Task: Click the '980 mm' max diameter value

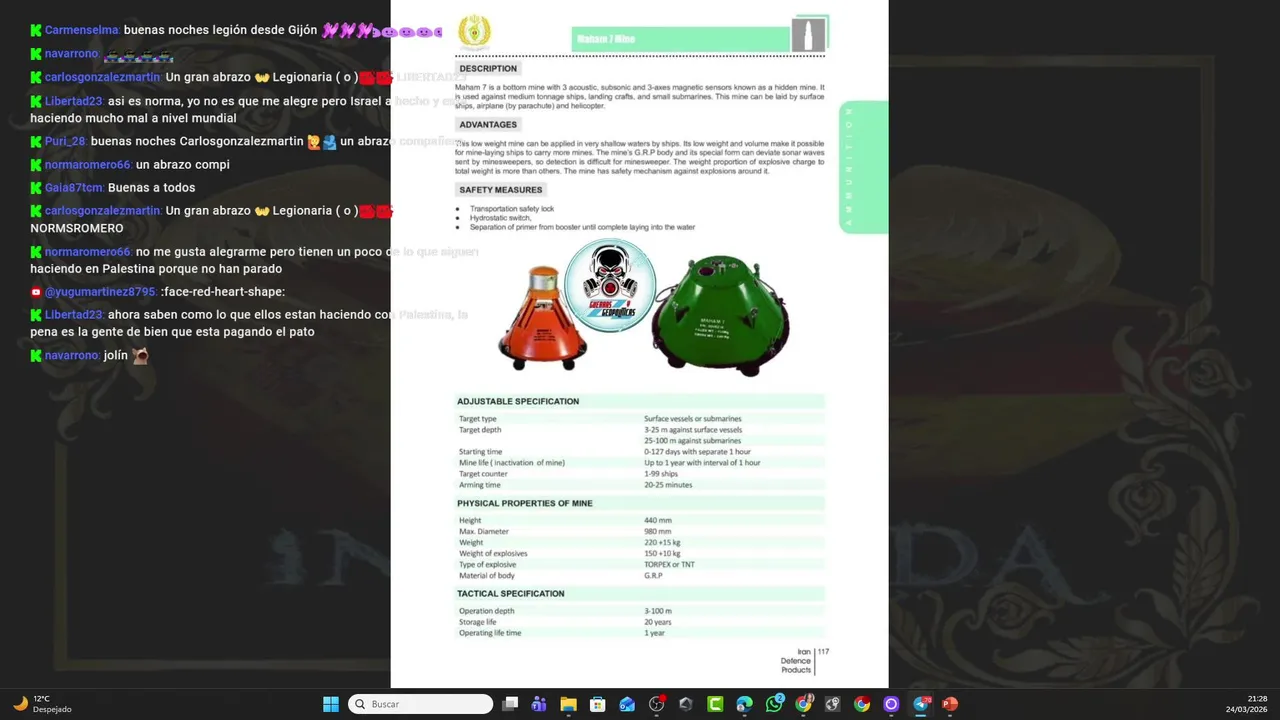Action: [x=658, y=531]
